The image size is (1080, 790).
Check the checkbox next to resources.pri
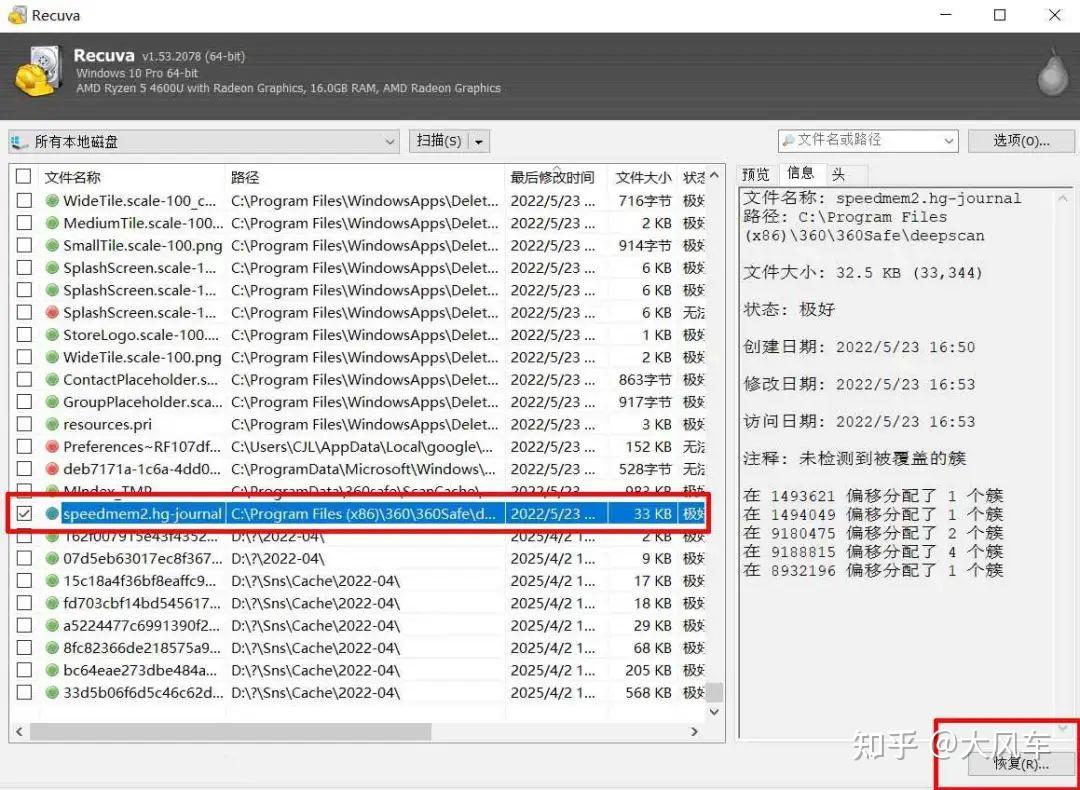(24, 423)
